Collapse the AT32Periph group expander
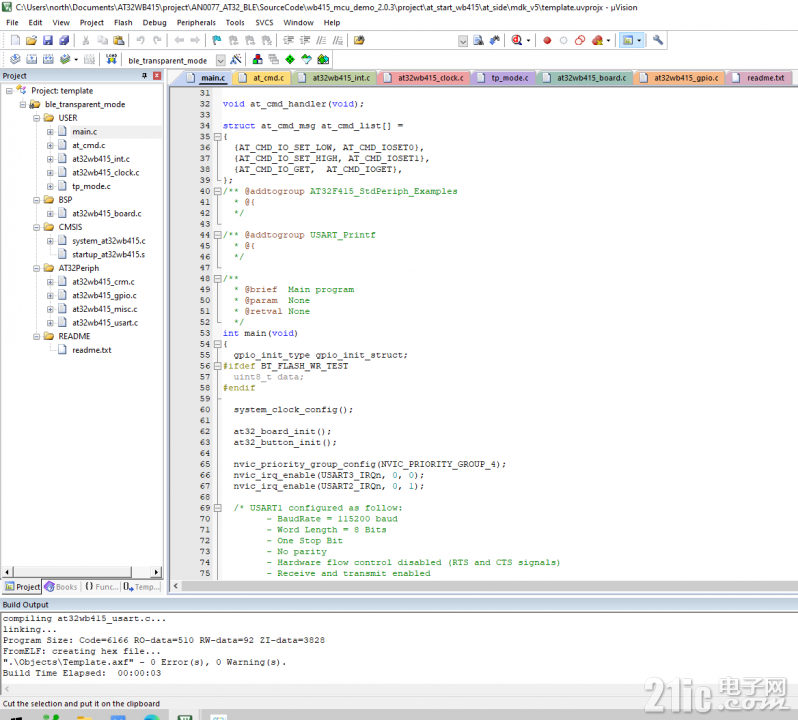 [37, 268]
